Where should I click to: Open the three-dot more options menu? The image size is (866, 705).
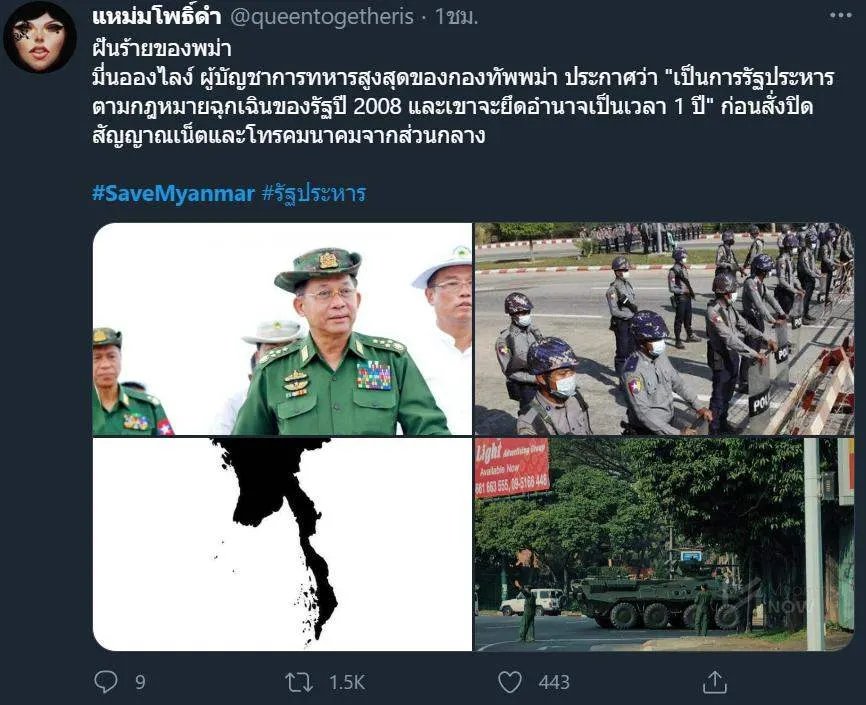tap(841, 15)
